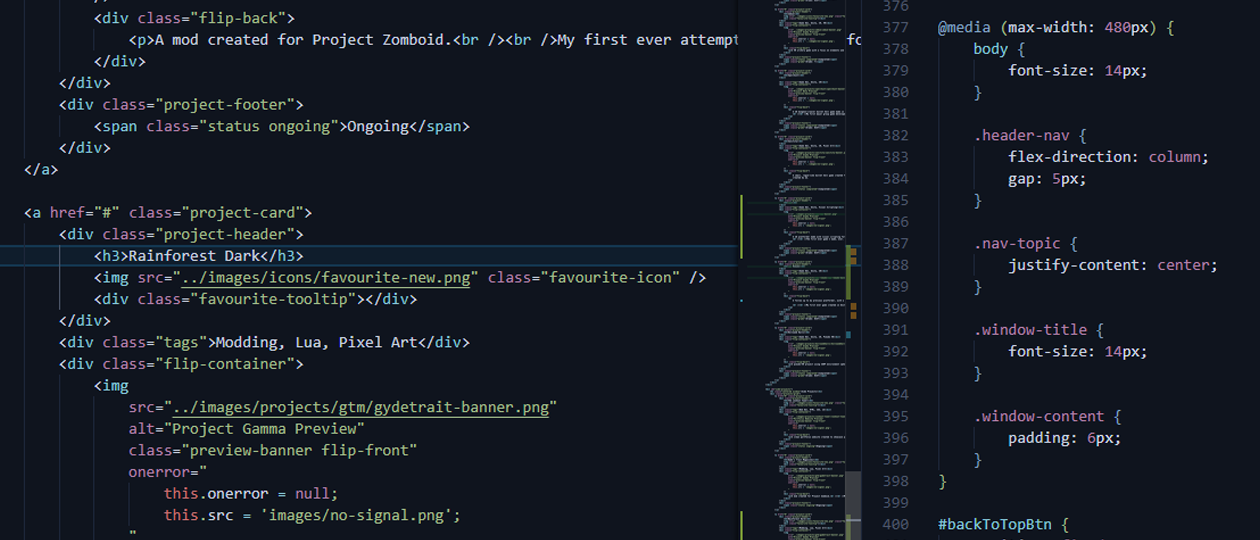Click the 'Modding, Lua, Pixel Art' tags line
The height and width of the screenshot is (540, 1260).
(x=264, y=342)
